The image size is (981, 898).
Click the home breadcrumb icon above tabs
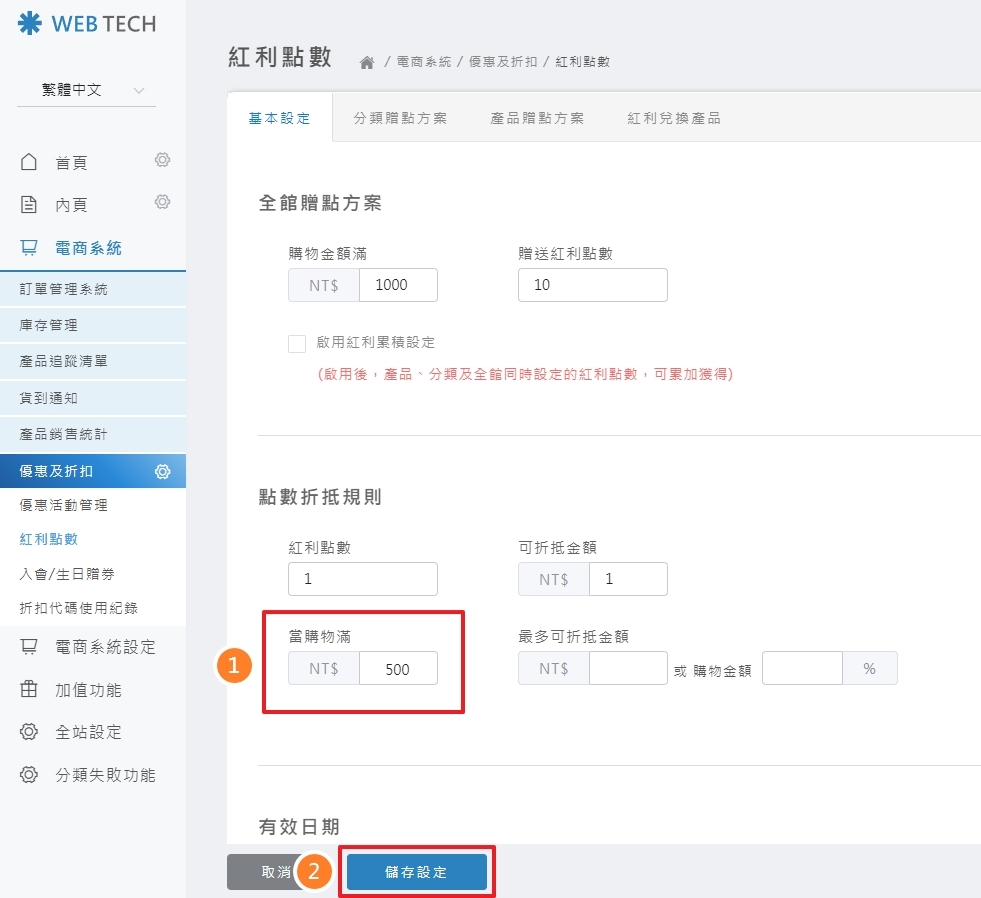click(368, 60)
